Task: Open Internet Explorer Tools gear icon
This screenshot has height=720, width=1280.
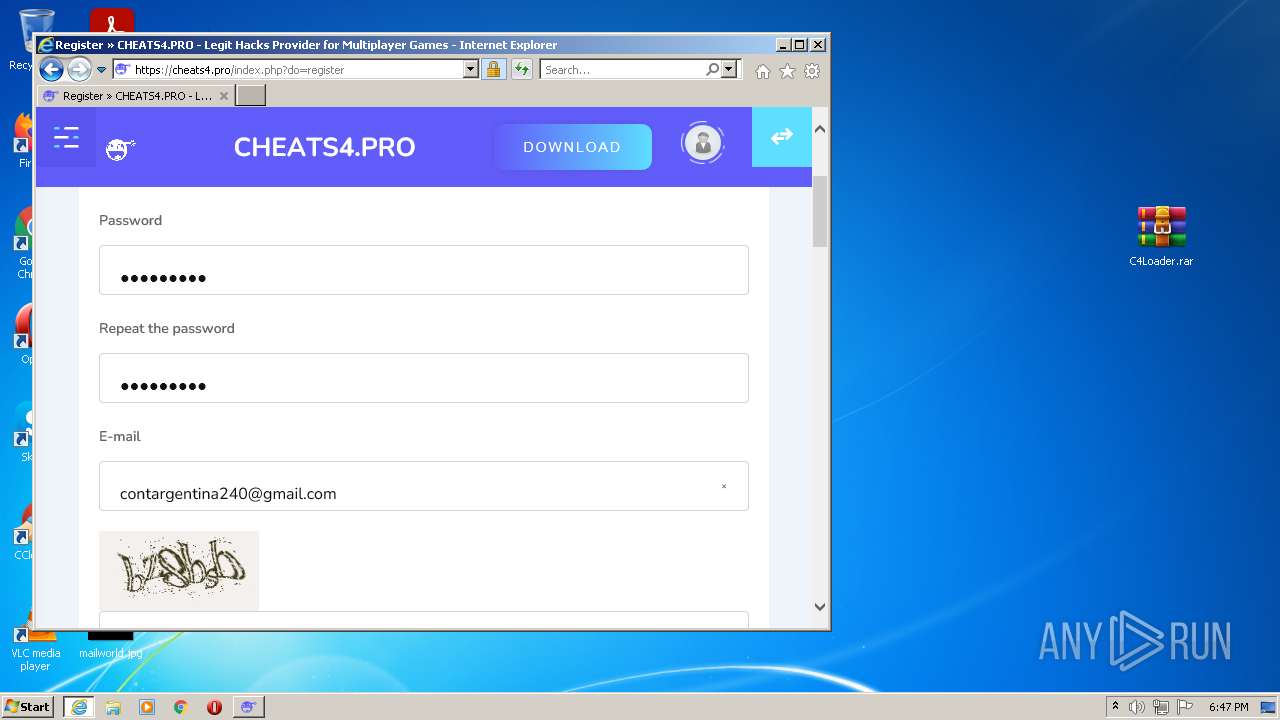Action: coord(812,71)
